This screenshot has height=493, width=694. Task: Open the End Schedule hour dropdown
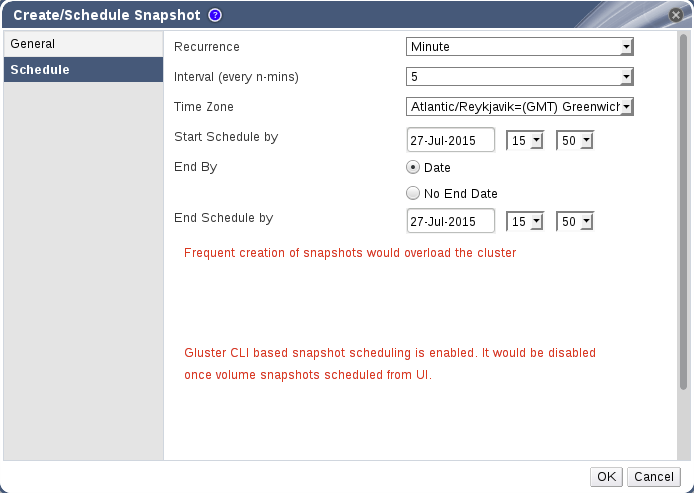click(x=524, y=221)
